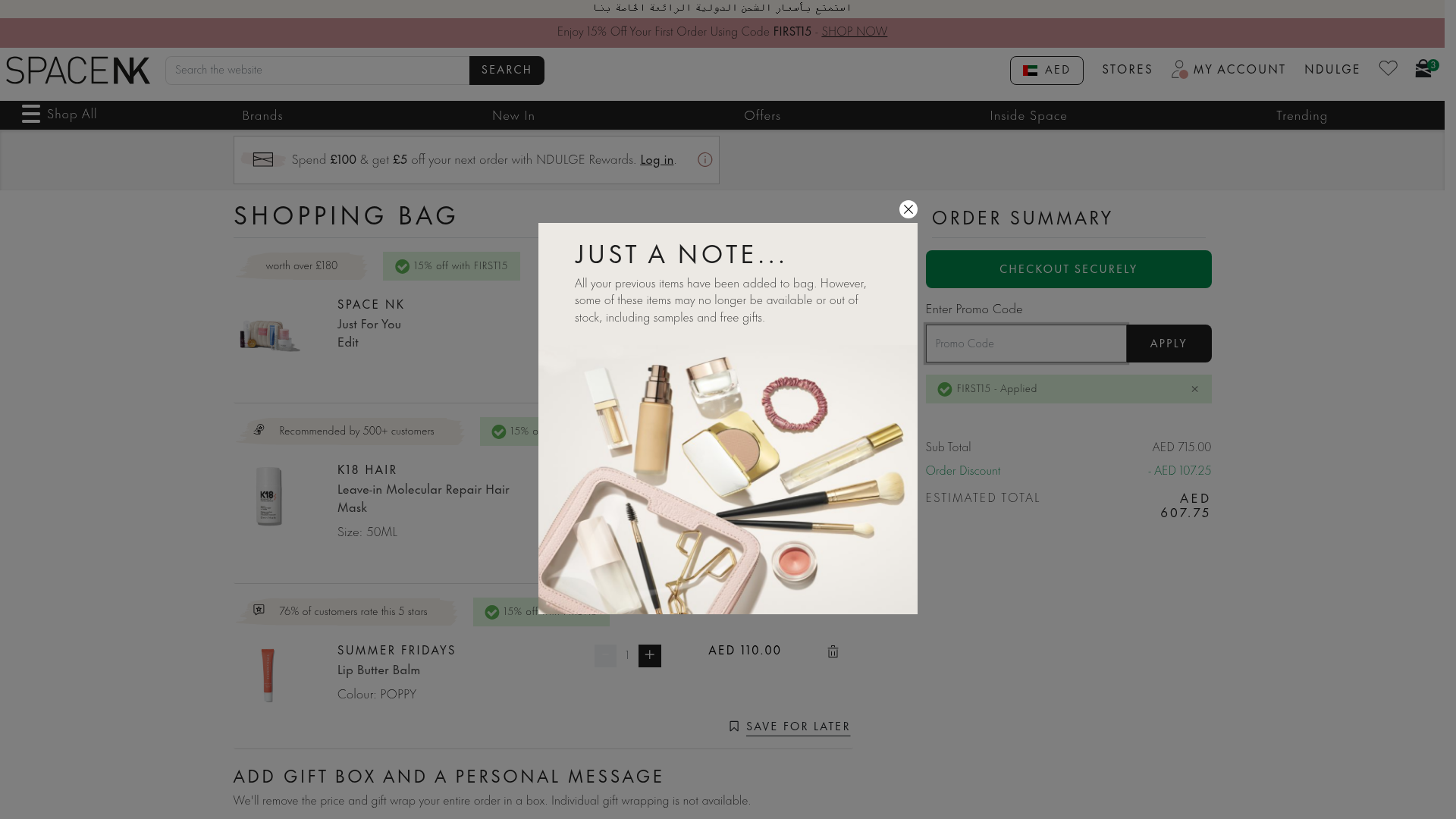Open the wishlist heart icon
The width and height of the screenshot is (1456, 819).
(1388, 69)
